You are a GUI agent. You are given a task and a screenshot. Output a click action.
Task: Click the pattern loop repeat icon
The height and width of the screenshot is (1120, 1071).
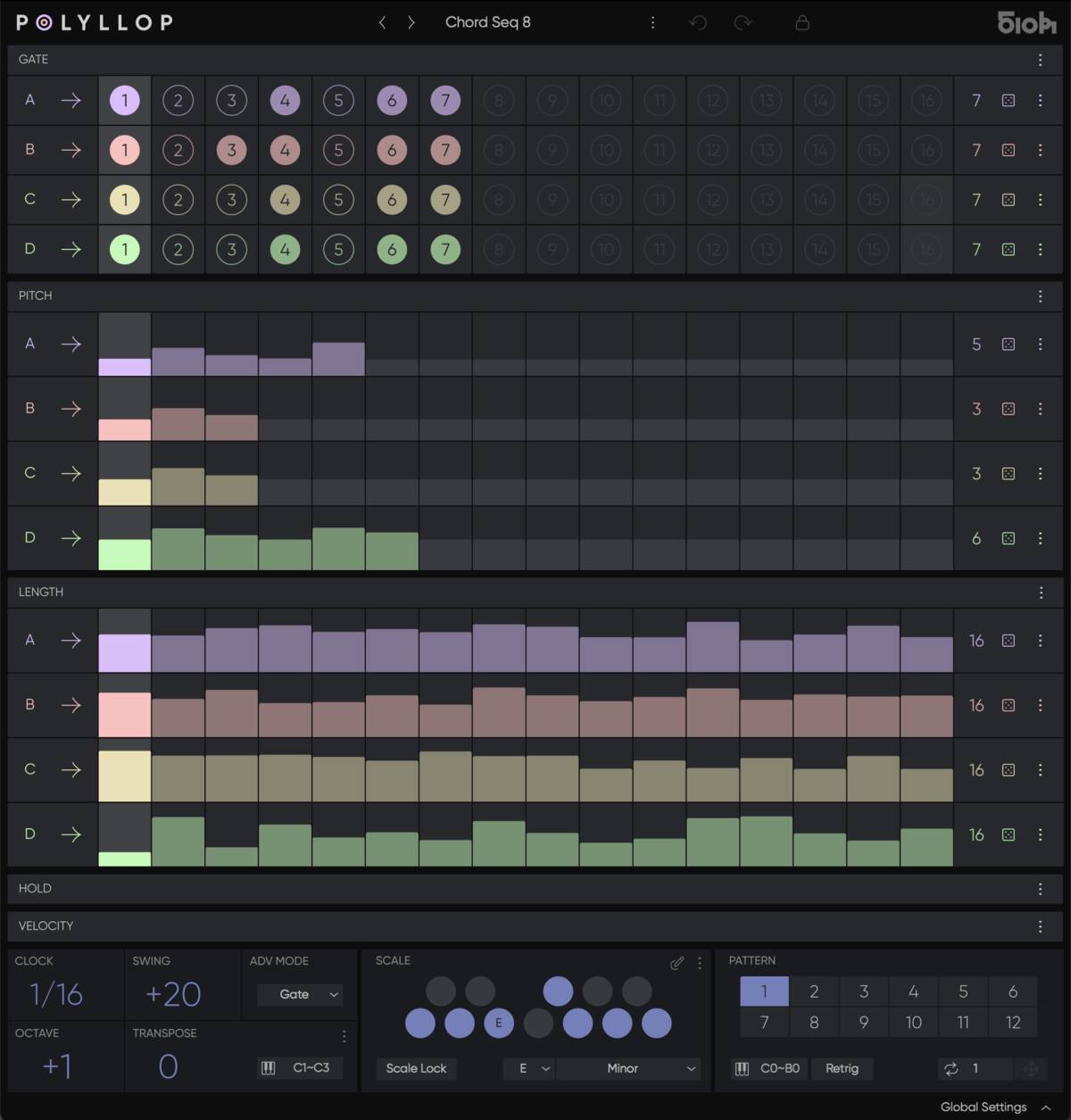click(951, 1068)
